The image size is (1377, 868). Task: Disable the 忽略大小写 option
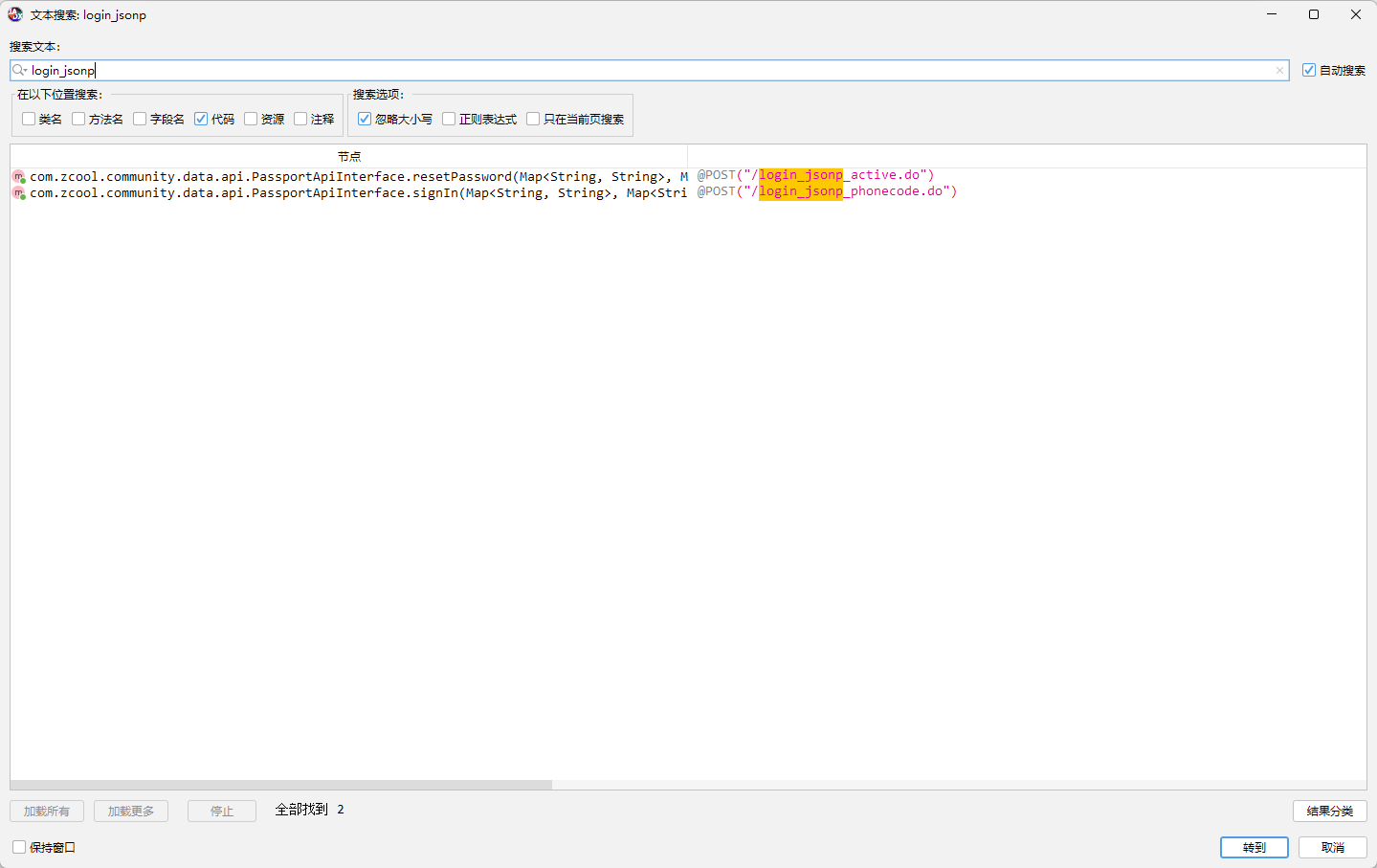(x=365, y=119)
